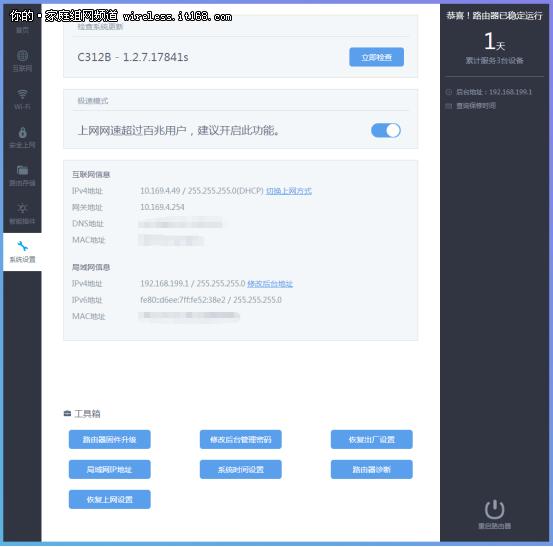Click the 局域网IP地址 button
This screenshot has width=553, height=547.
[x=110, y=469]
